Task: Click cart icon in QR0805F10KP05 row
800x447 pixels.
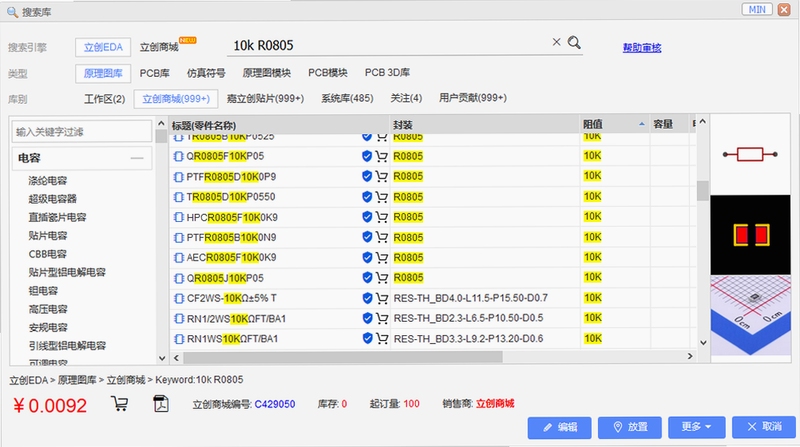Action: point(381,156)
